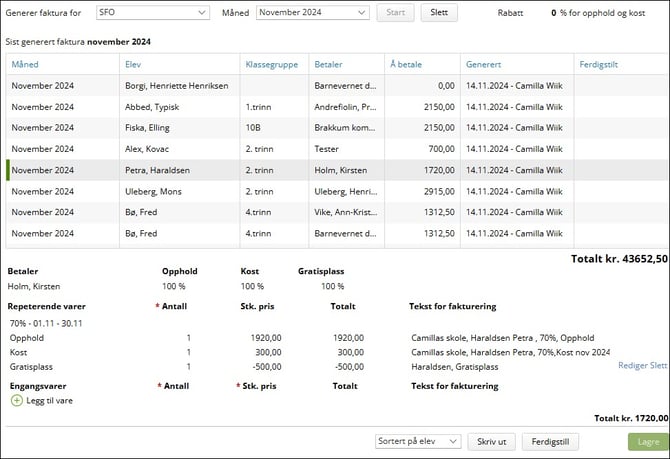670x459 pixels.
Task: Click the Slett link beside Rediger
Action: tap(657, 366)
